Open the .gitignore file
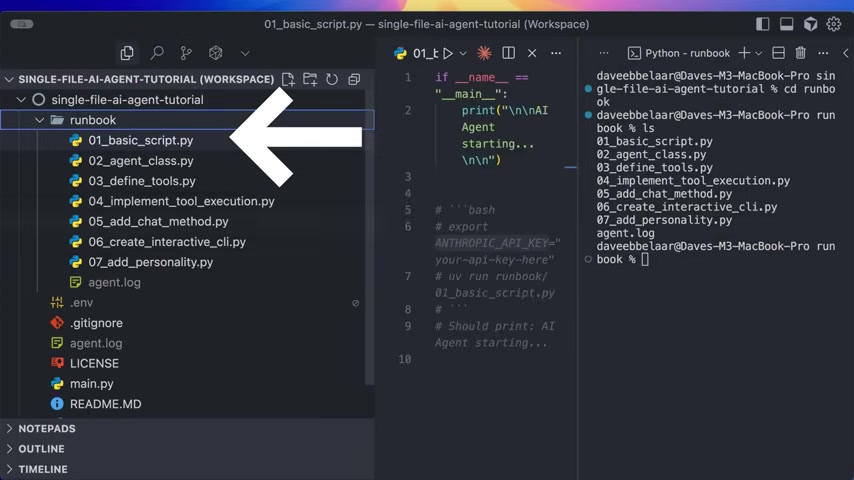 96,323
